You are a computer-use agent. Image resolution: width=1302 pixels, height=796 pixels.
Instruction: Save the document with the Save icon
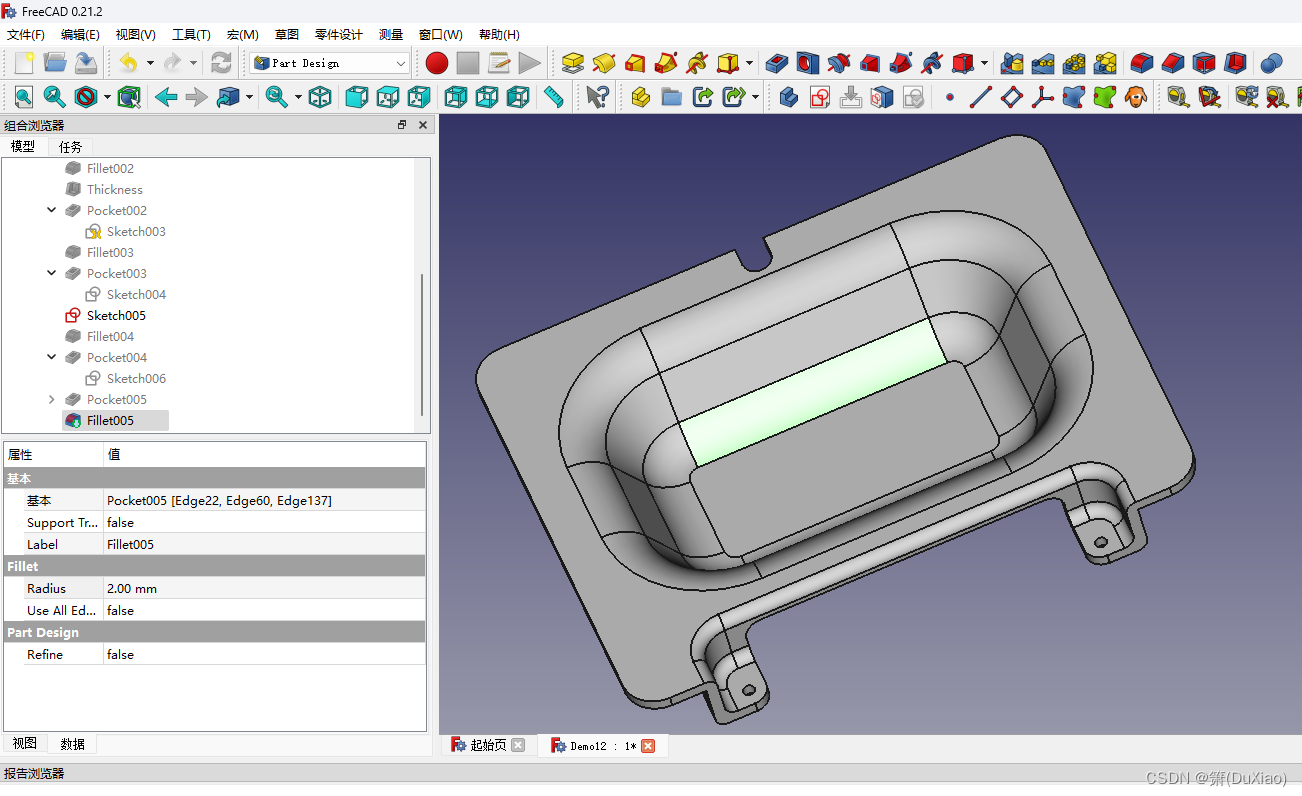(86, 63)
